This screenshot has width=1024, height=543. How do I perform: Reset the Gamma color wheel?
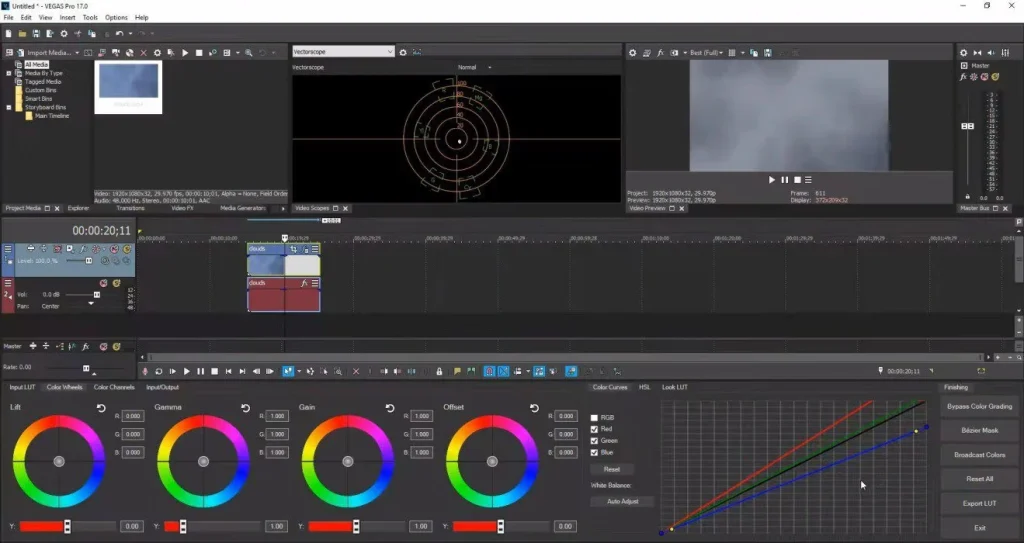(x=246, y=408)
